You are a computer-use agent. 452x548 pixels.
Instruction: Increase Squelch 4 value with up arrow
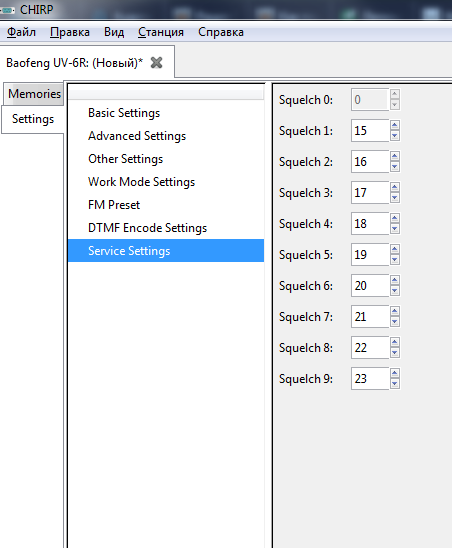coord(395,218)
